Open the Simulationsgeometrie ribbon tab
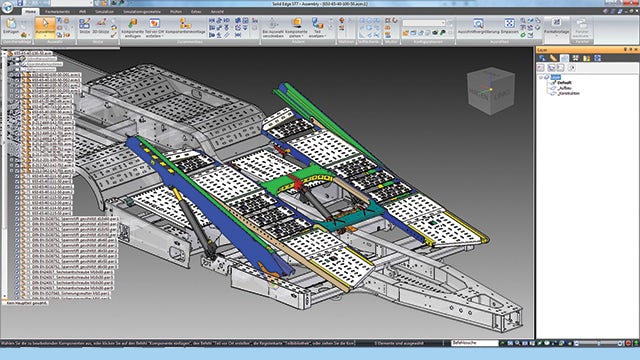This screenshot has width=640, height=360. pos(142,12)
